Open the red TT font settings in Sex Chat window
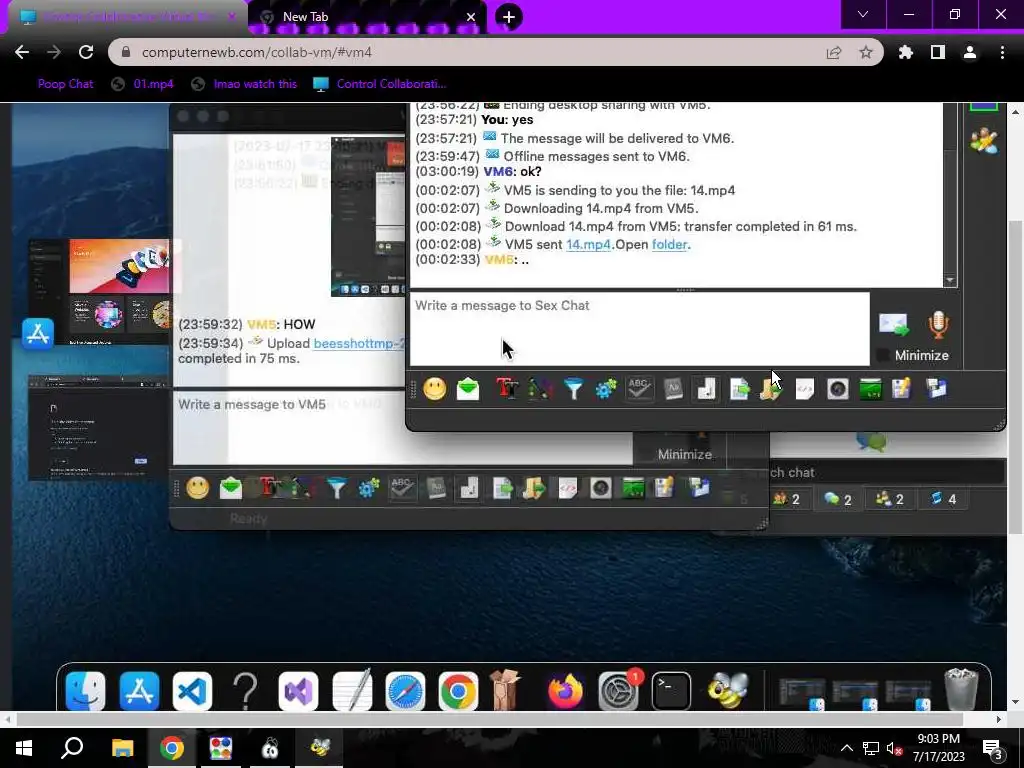Viewport: 1024px width, 768px height. tap(507, 389)
